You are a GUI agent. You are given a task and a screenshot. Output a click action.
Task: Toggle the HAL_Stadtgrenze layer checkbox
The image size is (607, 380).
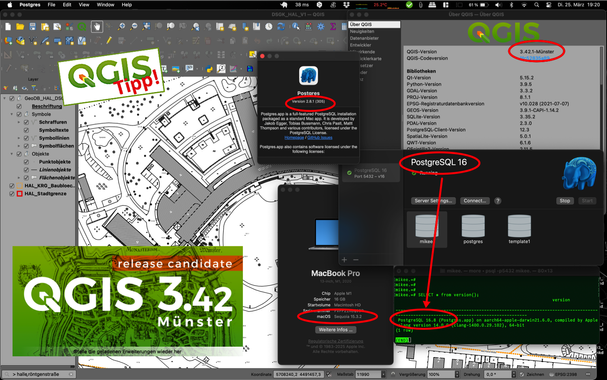click(12, 193)
